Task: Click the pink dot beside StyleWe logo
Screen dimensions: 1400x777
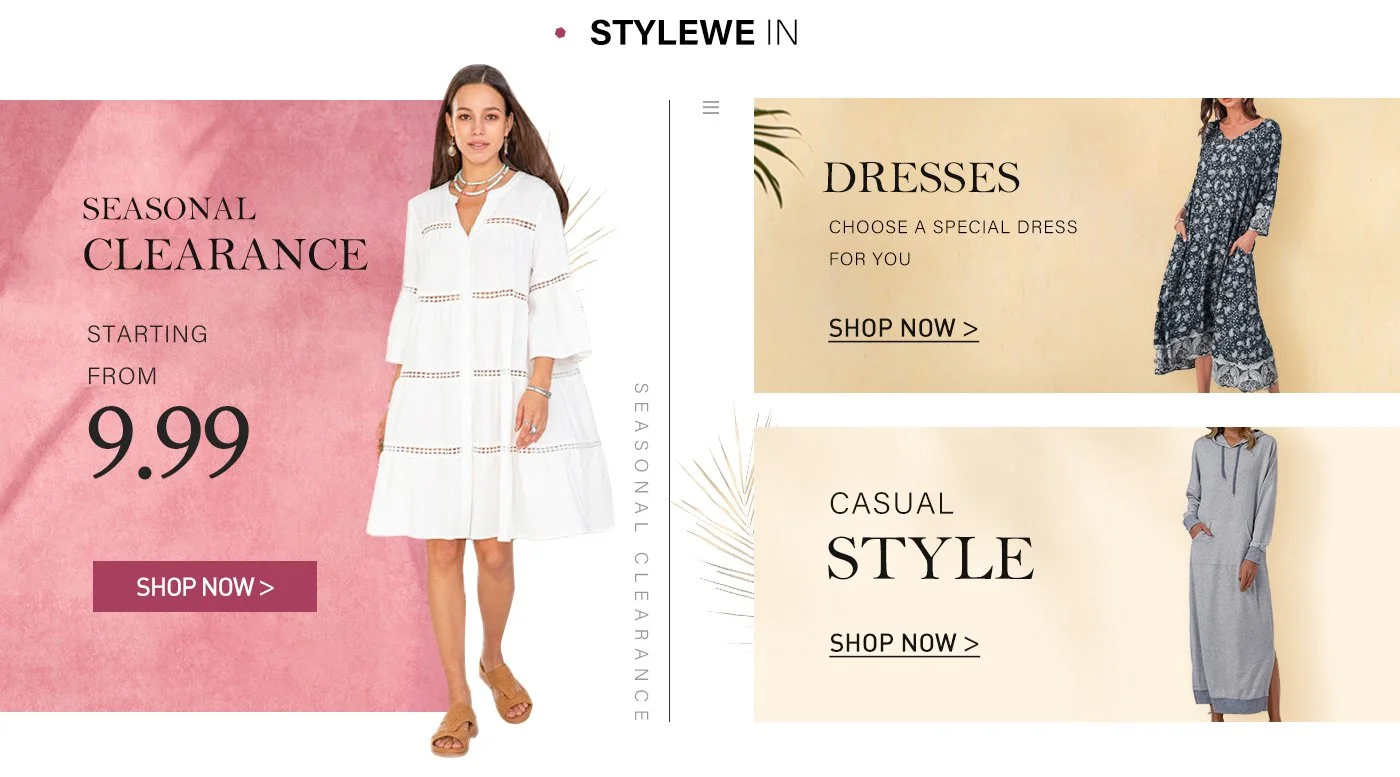Action: 561,32
